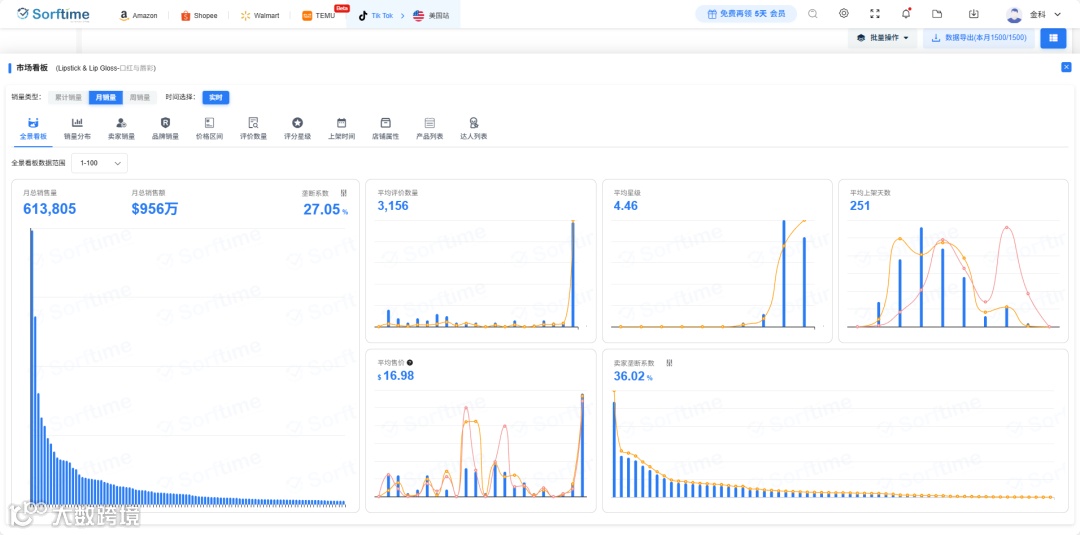Click help icon next to 平均售价
1080x535 pixels.
tap(410, 362)
